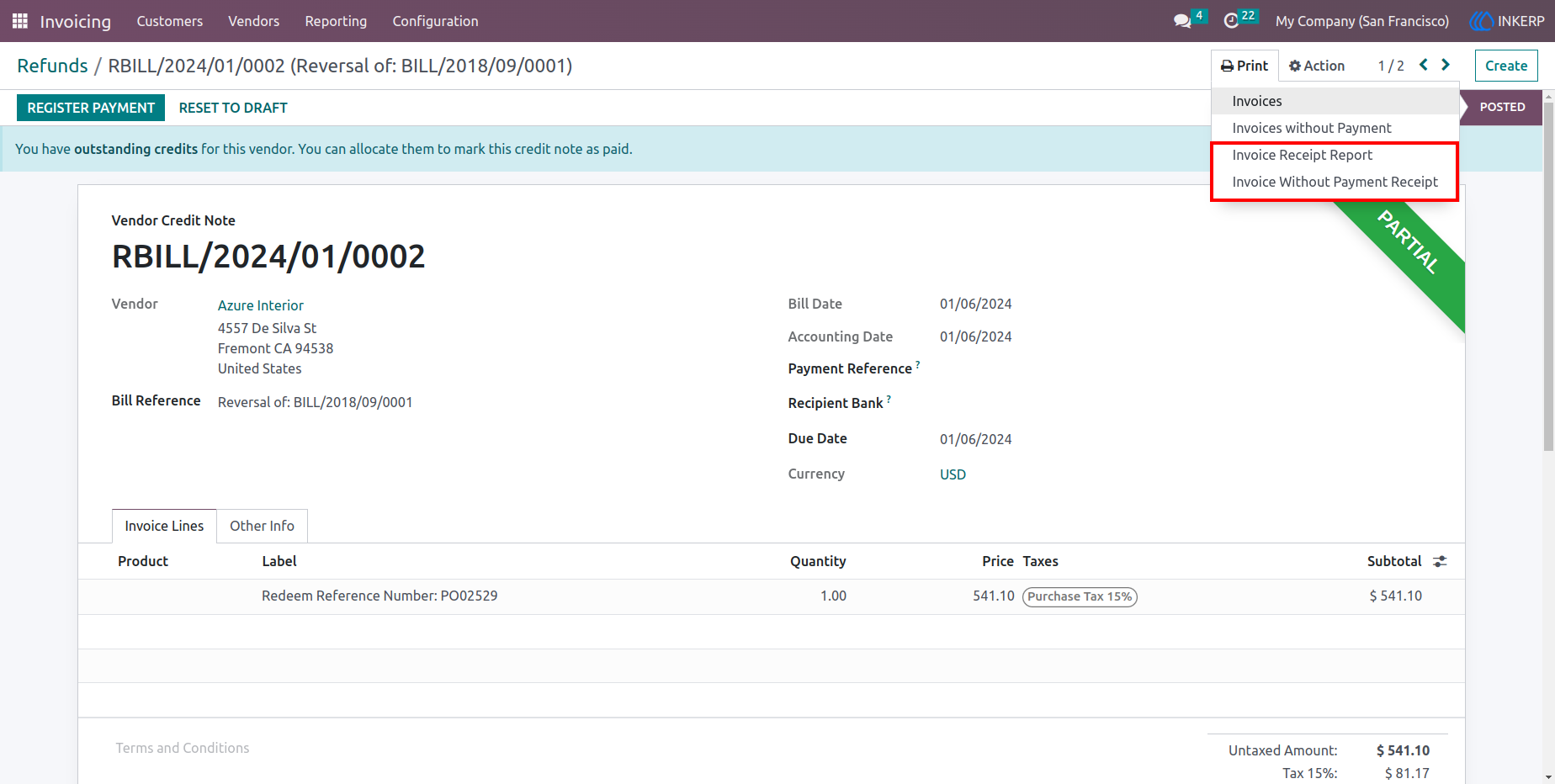Click the $ 541.10 line subtotal cell

point(1395,596)
